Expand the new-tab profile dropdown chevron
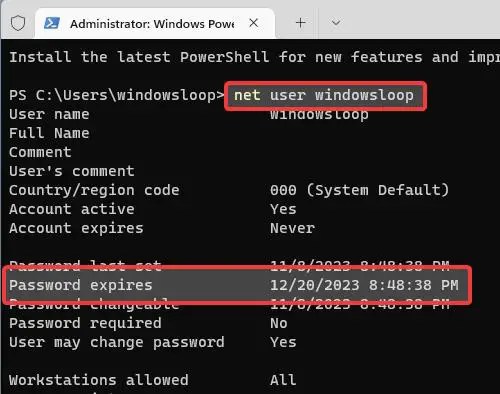This screenshot has height=394, width=500. [336, 23]
